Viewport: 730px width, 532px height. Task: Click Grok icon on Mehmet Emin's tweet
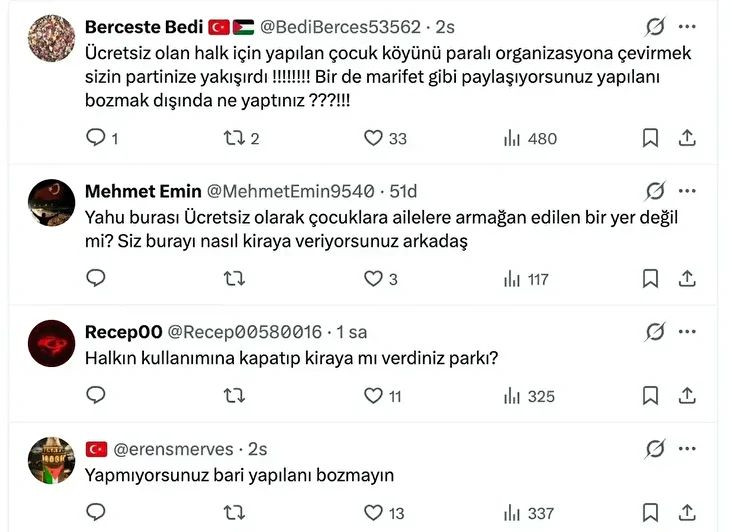point(655,191)
